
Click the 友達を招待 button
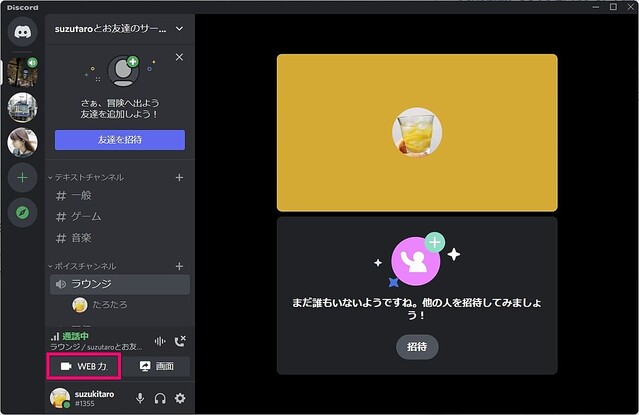pyautogui.click(x=120, y=140)
